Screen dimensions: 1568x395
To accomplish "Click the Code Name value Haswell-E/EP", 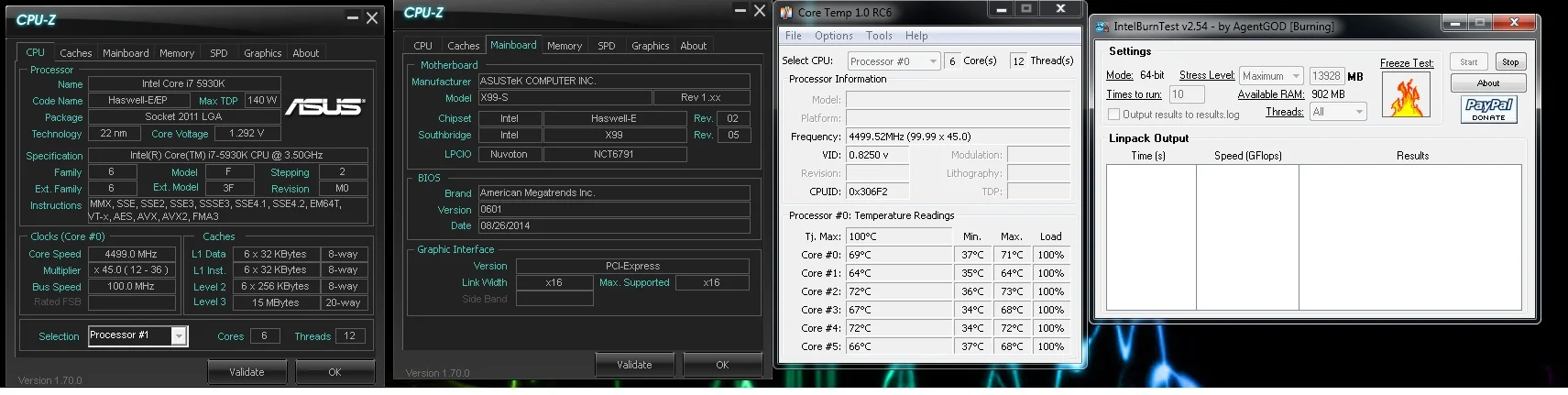I will coord(137,101).
